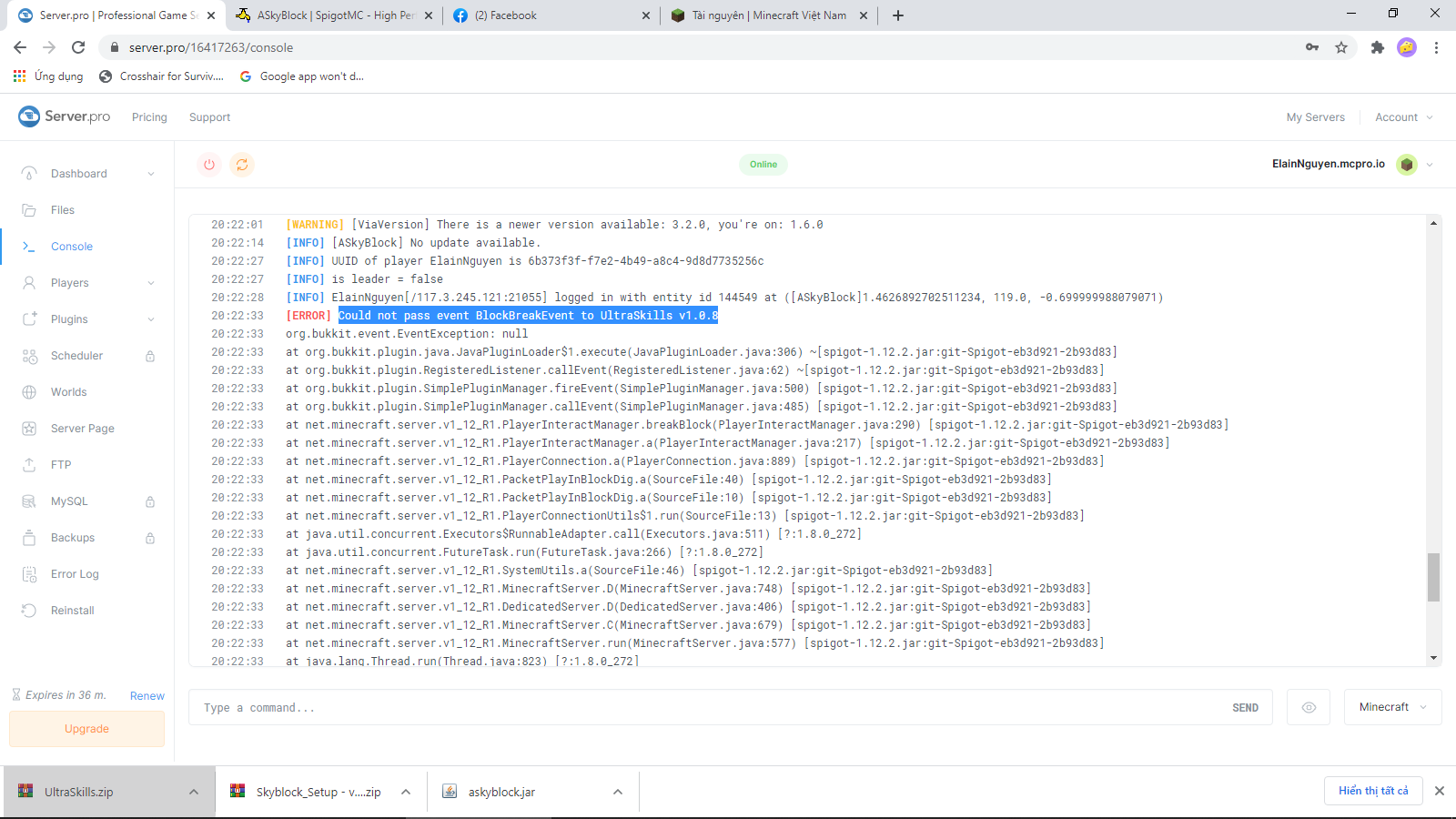Click the Renew link
Screen dimensions: 1456x819
pyautogui.click(x=147, y=696)
